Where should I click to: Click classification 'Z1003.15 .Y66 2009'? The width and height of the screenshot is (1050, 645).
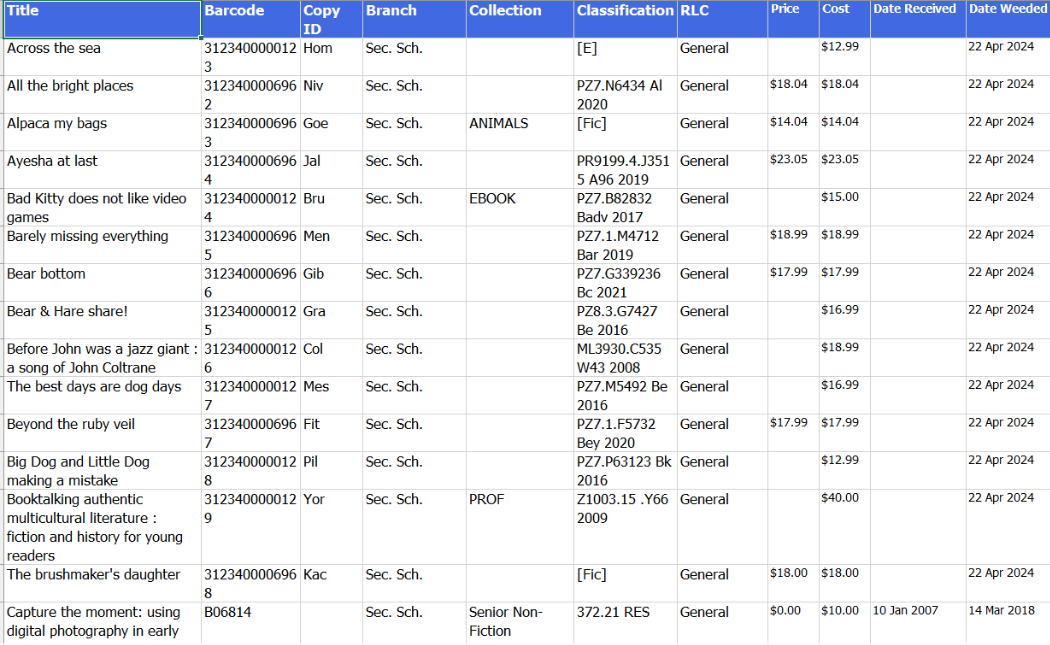point(625,526)
